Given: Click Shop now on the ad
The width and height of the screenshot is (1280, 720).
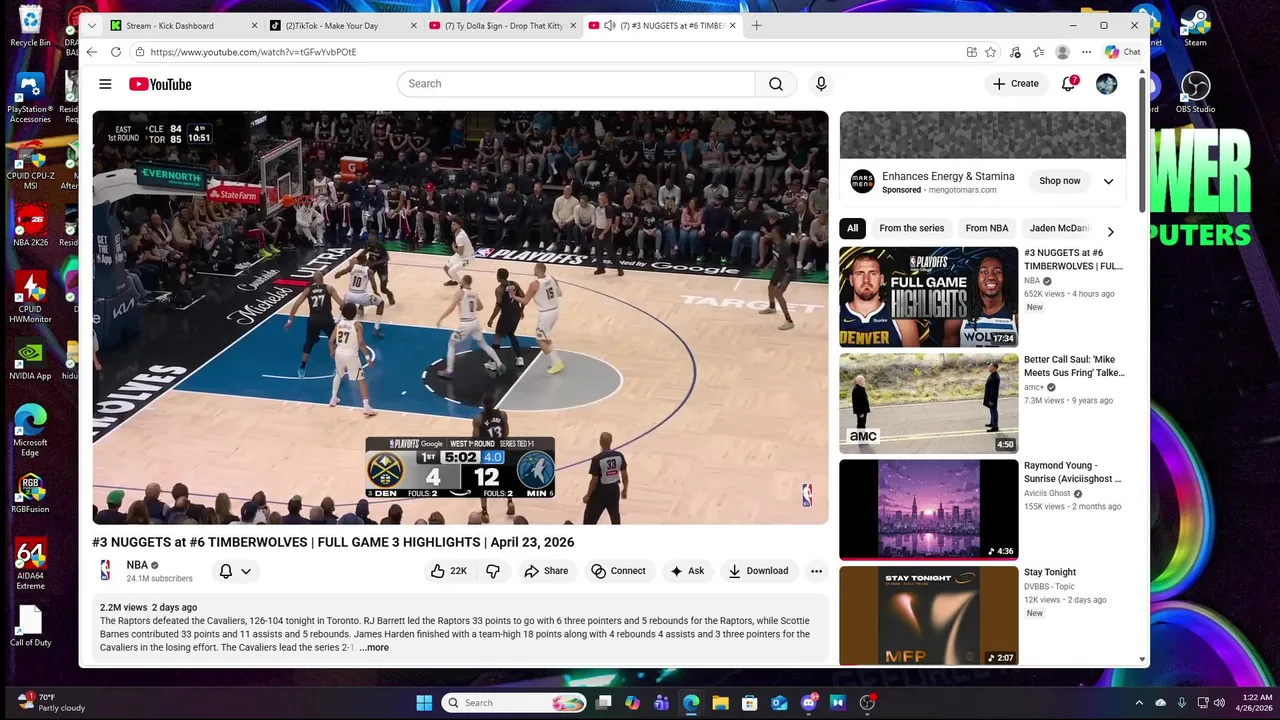Looking at the screenshot, I should [x=1059, y=181].
